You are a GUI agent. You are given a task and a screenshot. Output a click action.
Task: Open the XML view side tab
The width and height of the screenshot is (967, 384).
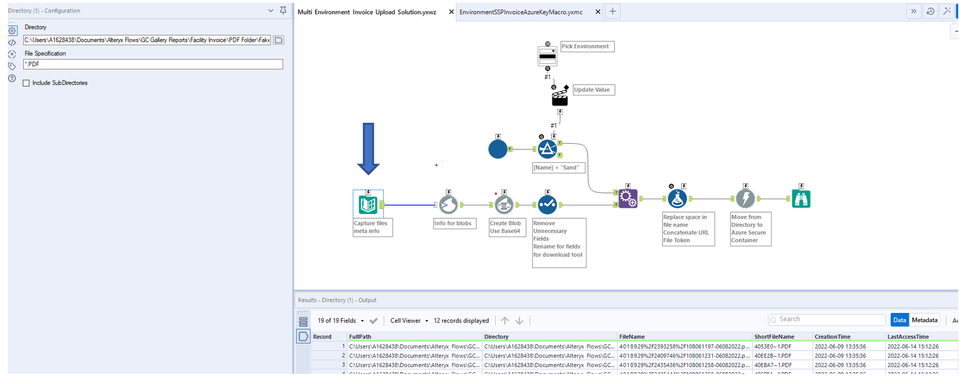[12, 42]
